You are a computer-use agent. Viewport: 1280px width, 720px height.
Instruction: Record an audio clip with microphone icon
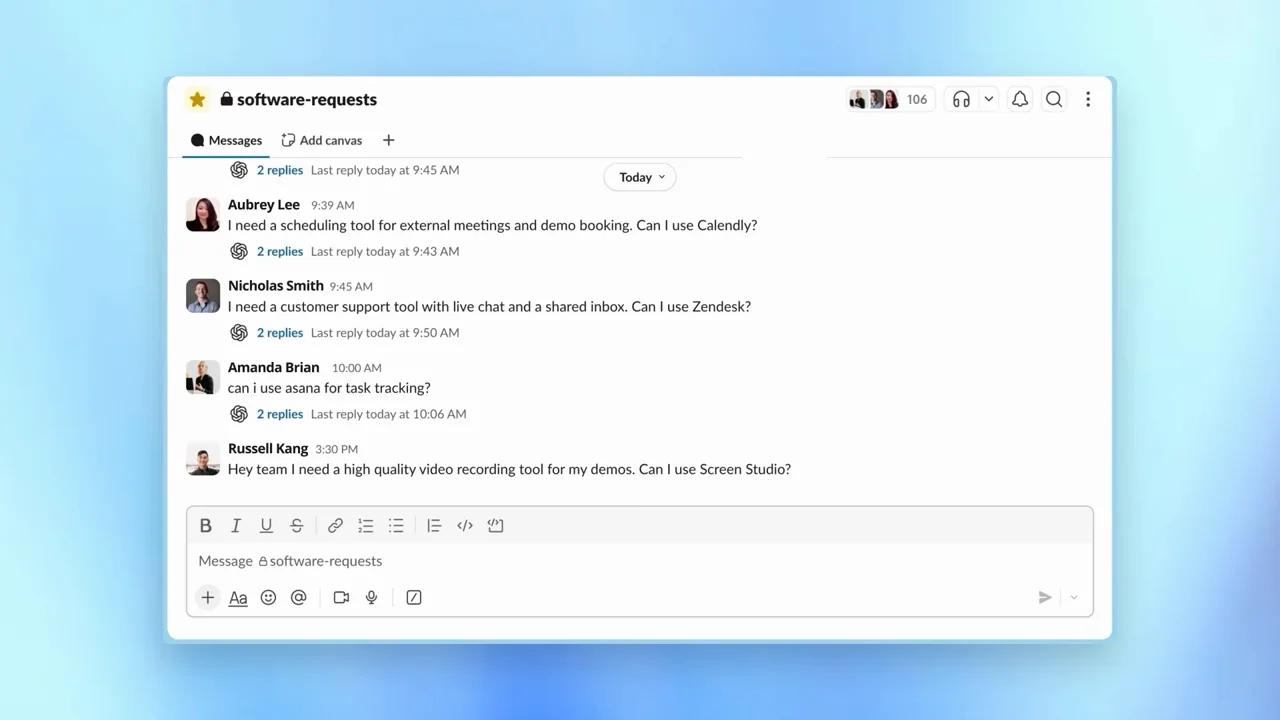click(371, 597)
